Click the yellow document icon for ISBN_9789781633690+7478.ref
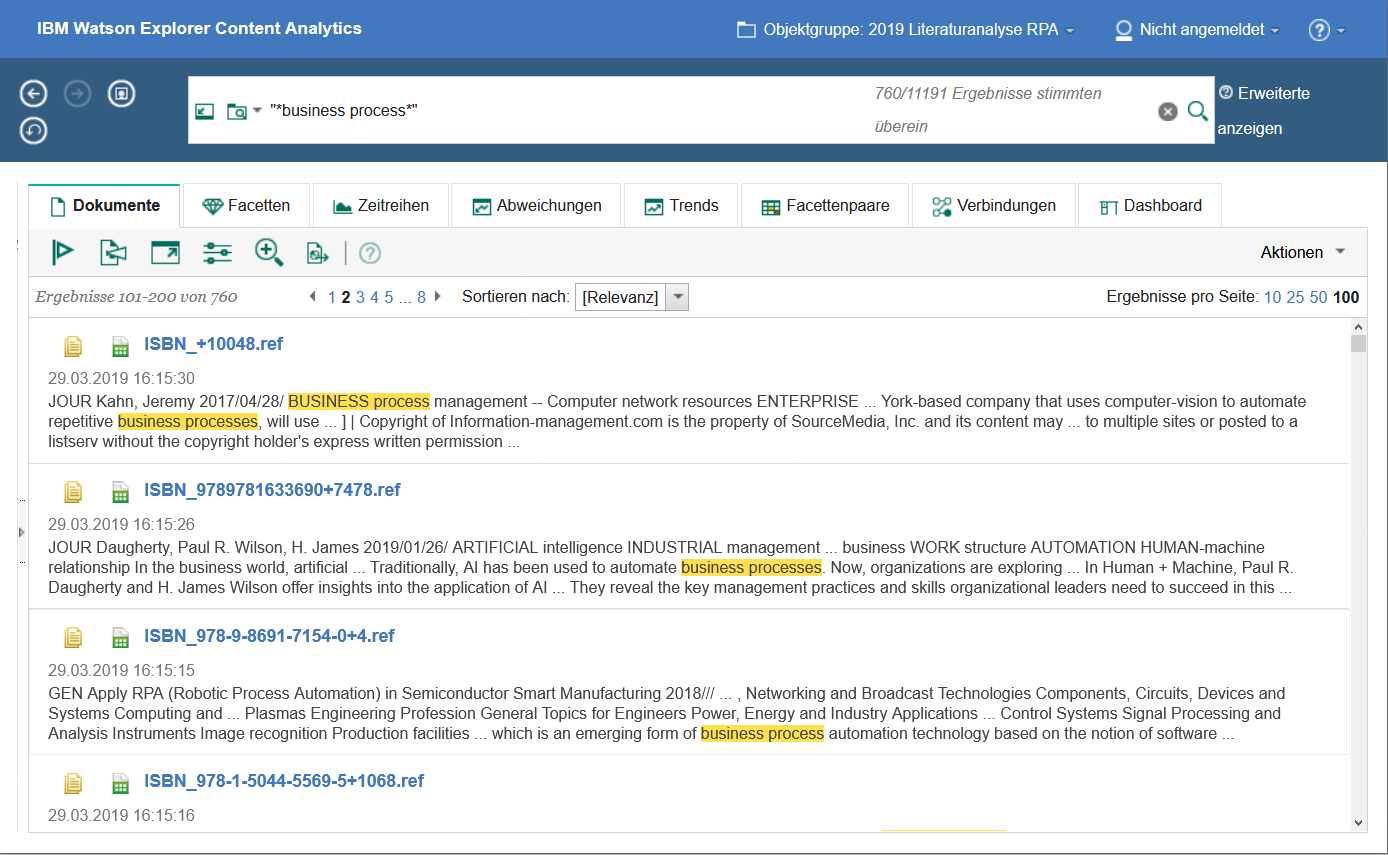The width and height of the screenshot is (1388, 855). tap(73, 492)
